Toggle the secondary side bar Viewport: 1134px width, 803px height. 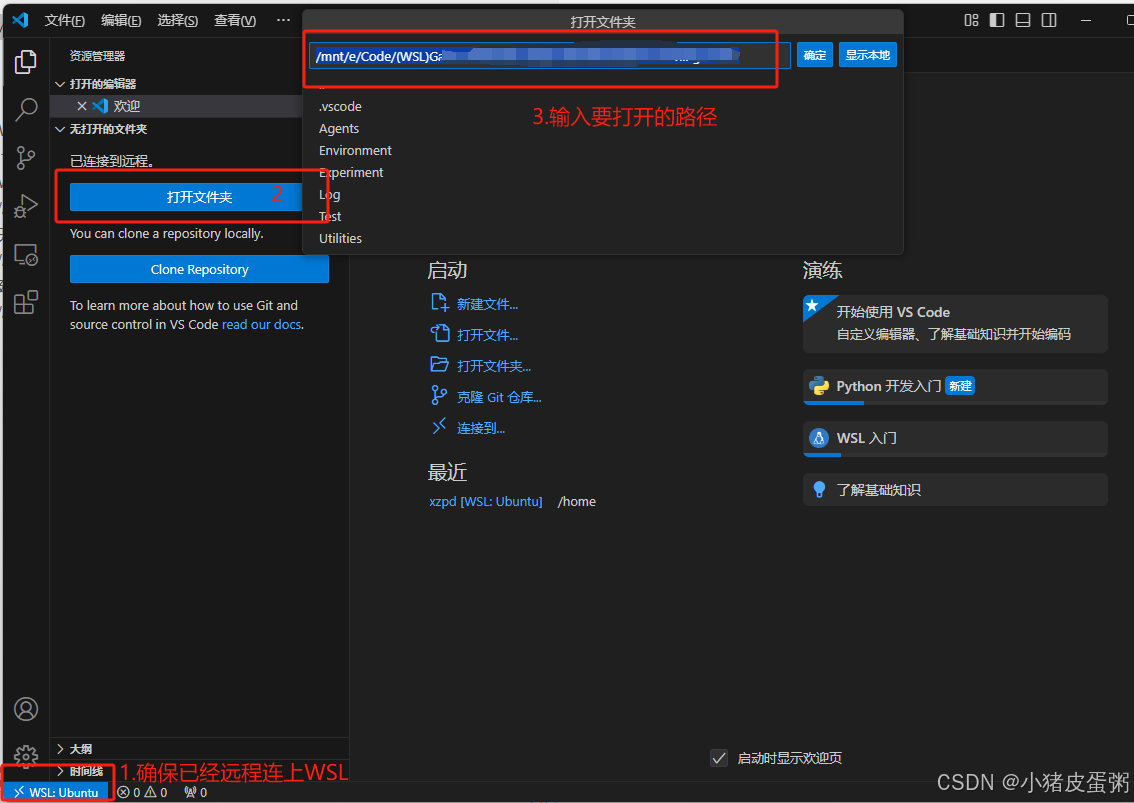[1046, 19]
